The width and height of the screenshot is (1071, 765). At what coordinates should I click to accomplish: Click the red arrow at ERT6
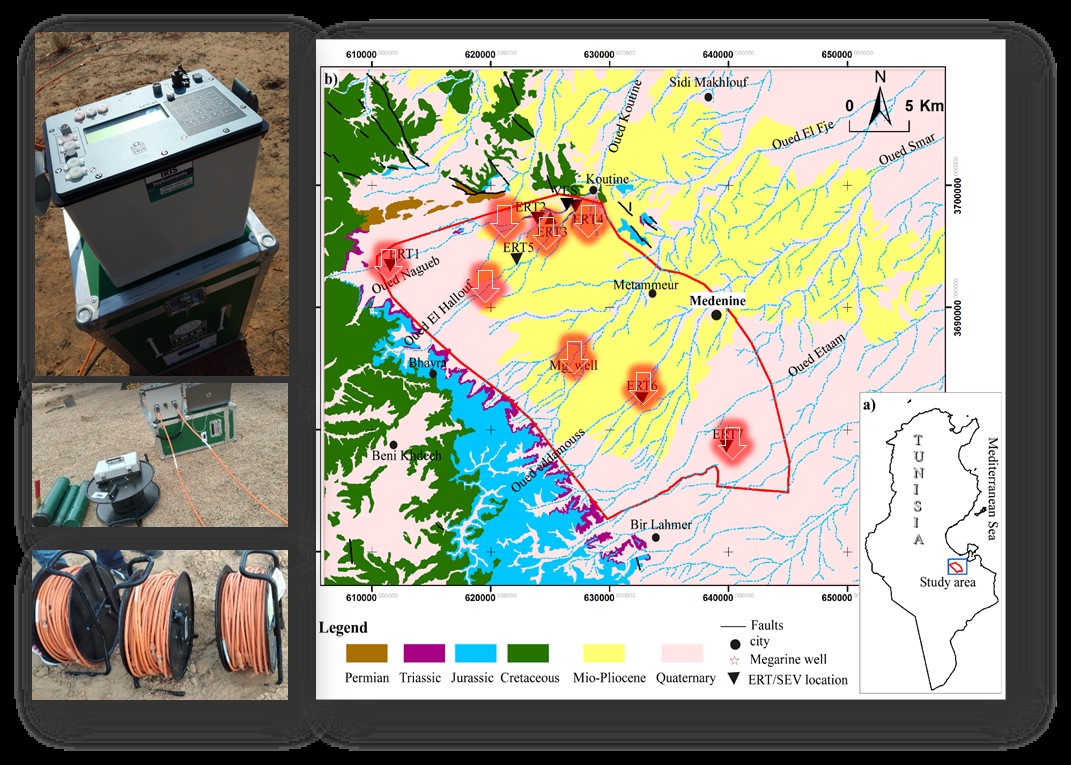point(643,388)
